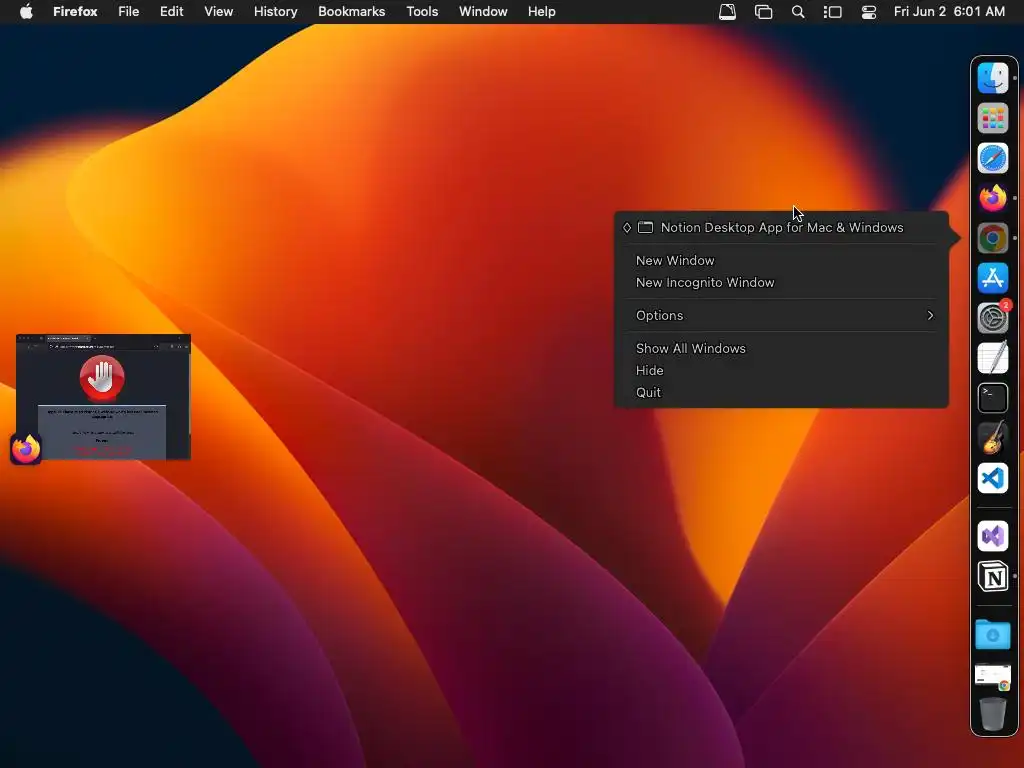Open Control Center in menu bar

point(869,12)
